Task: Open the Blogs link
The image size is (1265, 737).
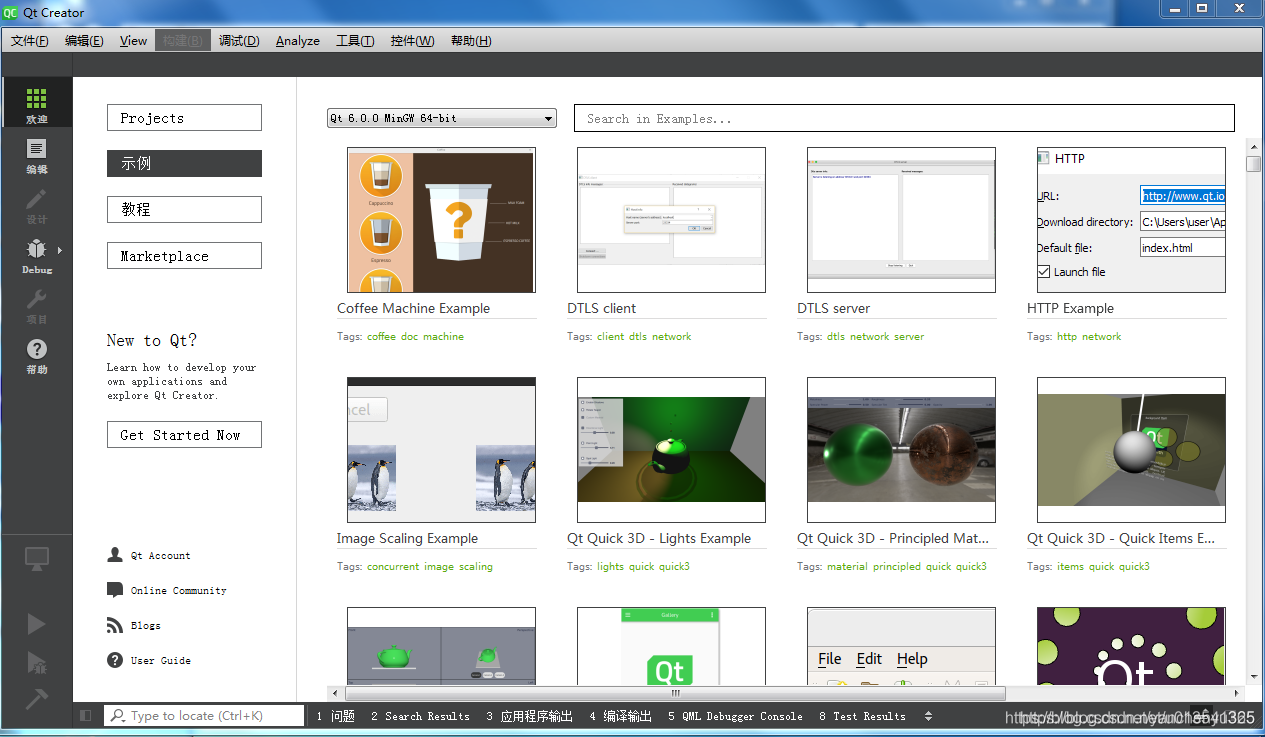Action: (x=145, y=626)
